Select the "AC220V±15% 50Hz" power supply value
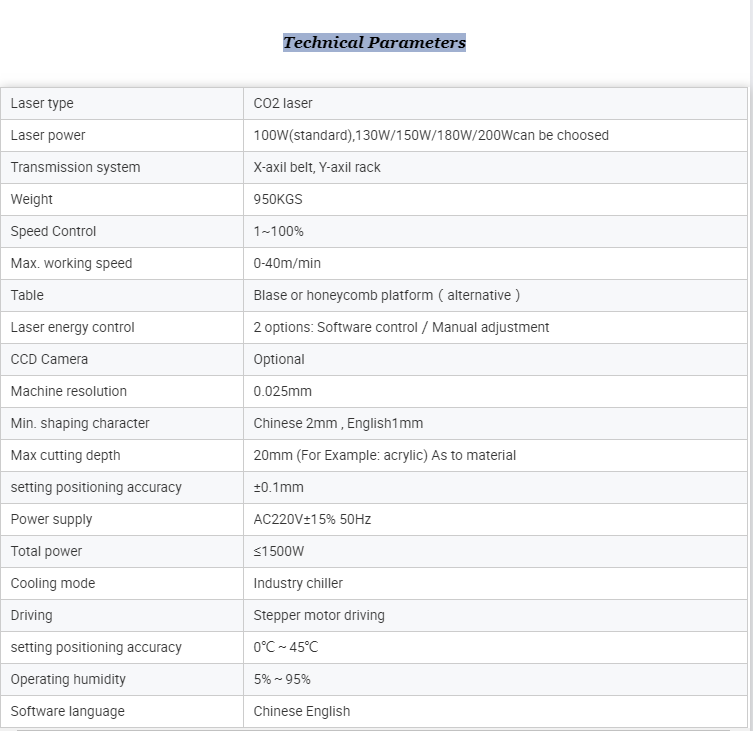This screenshot has height=731, width=753. 312,519
